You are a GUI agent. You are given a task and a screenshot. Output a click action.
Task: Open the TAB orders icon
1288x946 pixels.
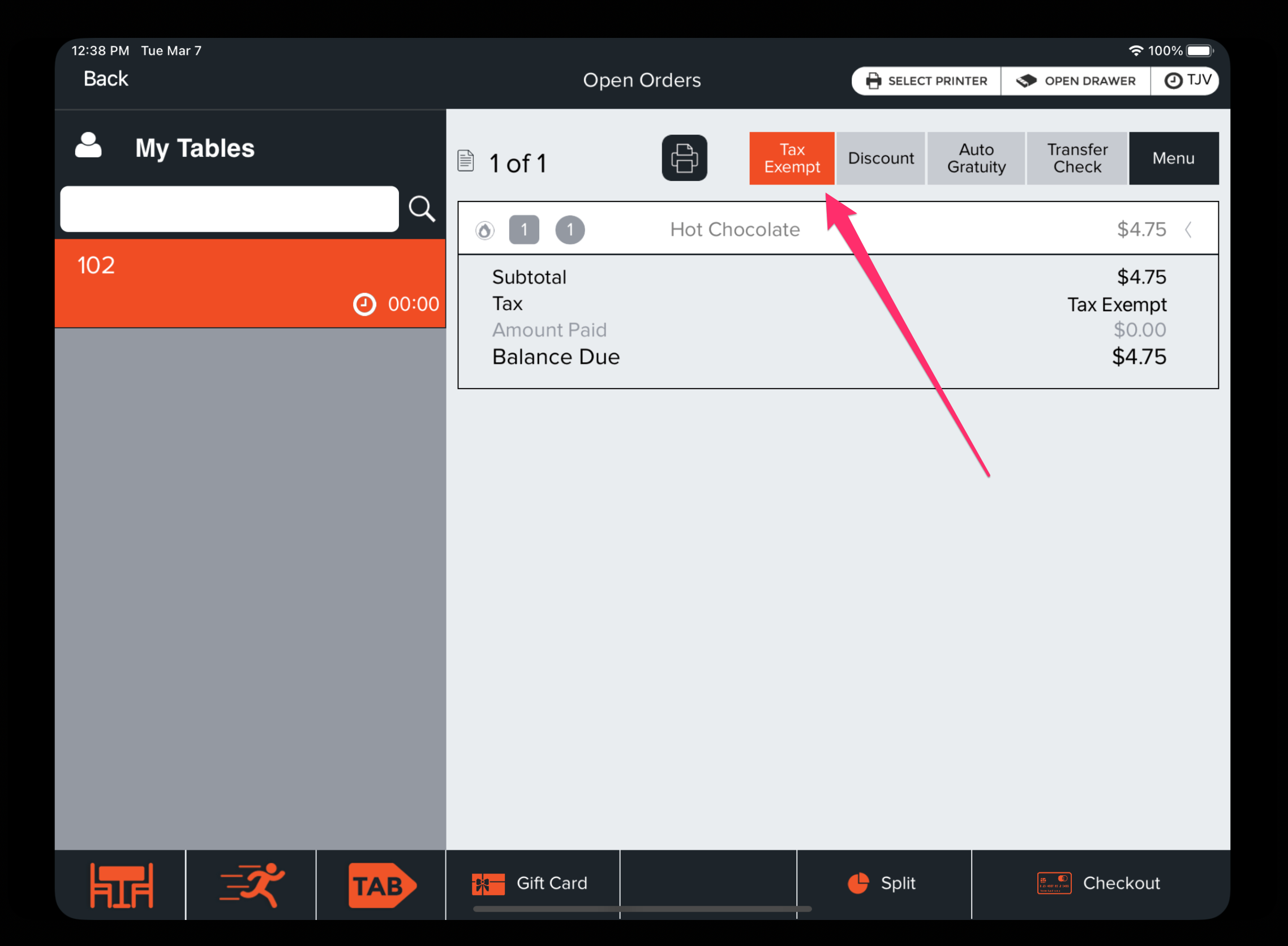[381, 885]
